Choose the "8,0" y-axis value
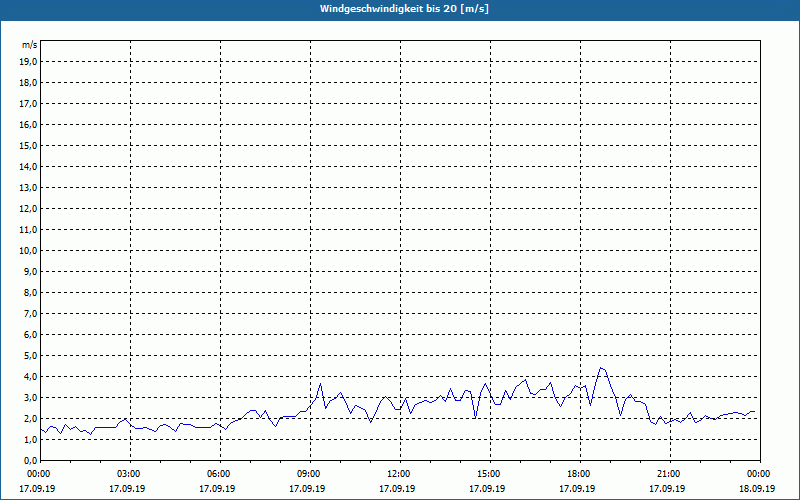 coord(31,292)
